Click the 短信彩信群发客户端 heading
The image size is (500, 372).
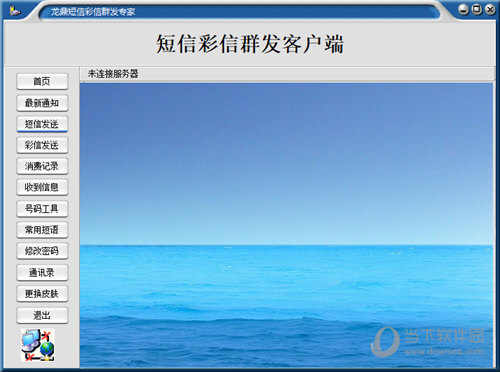pos(250,44)
